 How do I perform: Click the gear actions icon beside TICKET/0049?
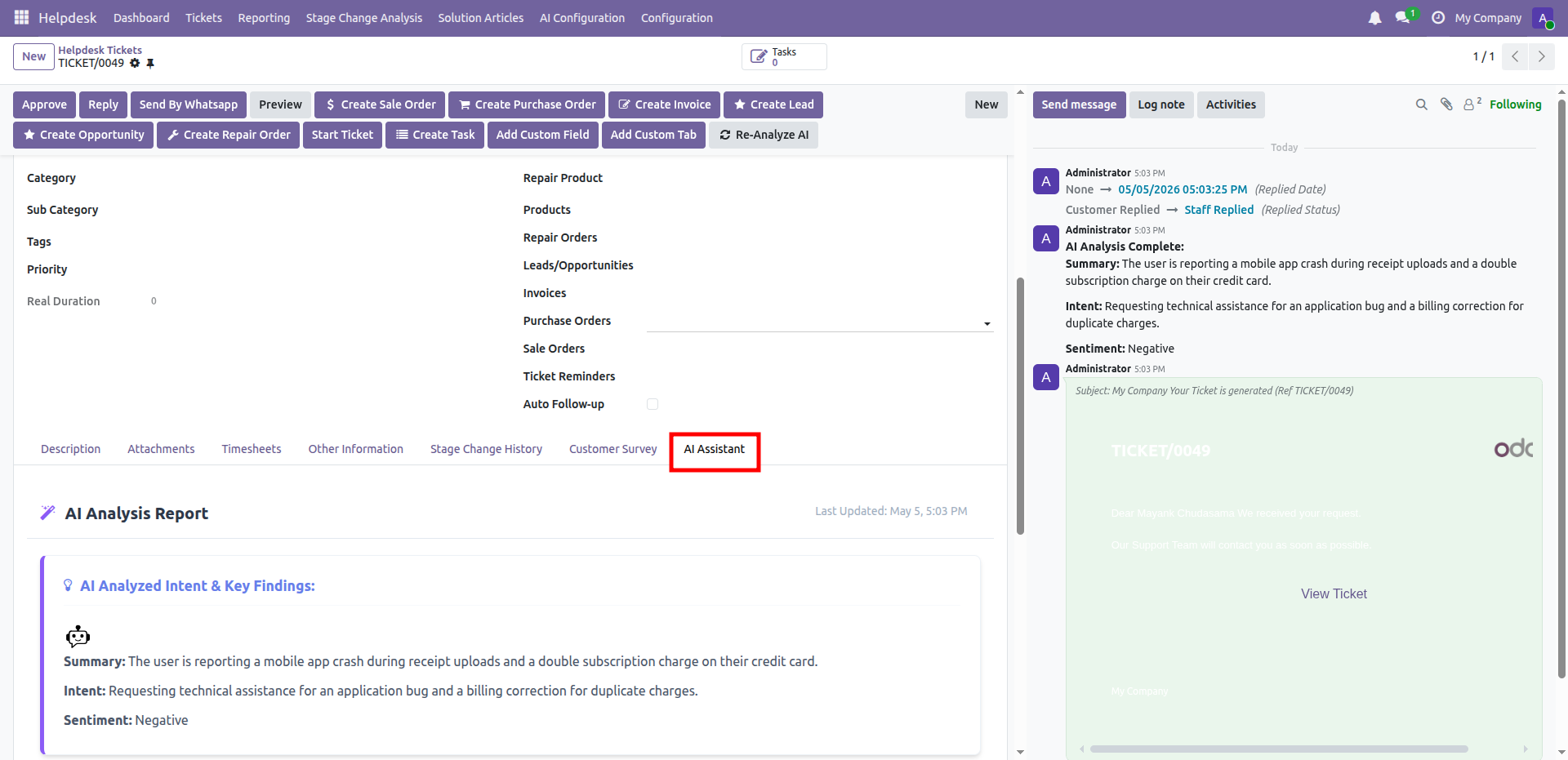135,63
